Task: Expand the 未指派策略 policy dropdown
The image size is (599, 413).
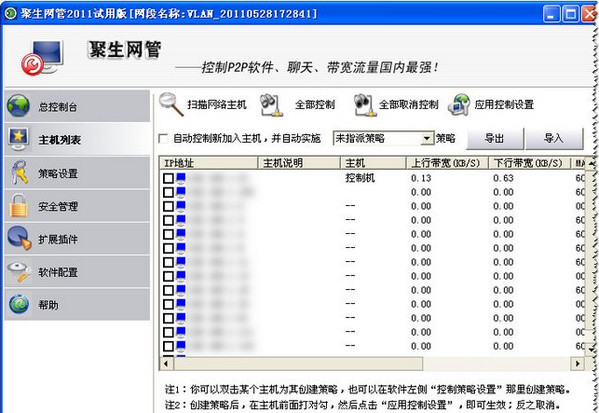Action: [x=427, y=138]
